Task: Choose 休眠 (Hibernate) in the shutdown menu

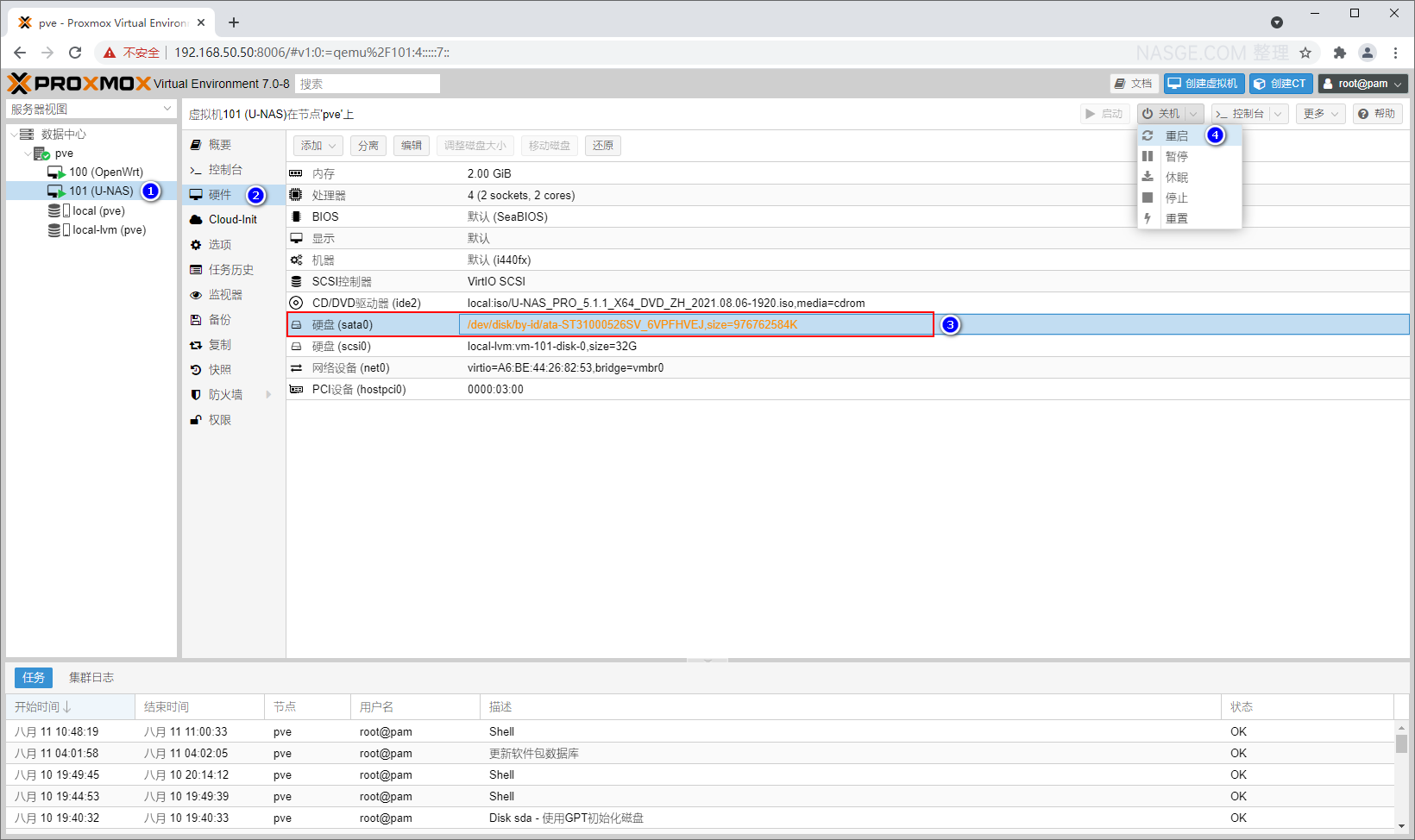Action: click(1189, 177)
